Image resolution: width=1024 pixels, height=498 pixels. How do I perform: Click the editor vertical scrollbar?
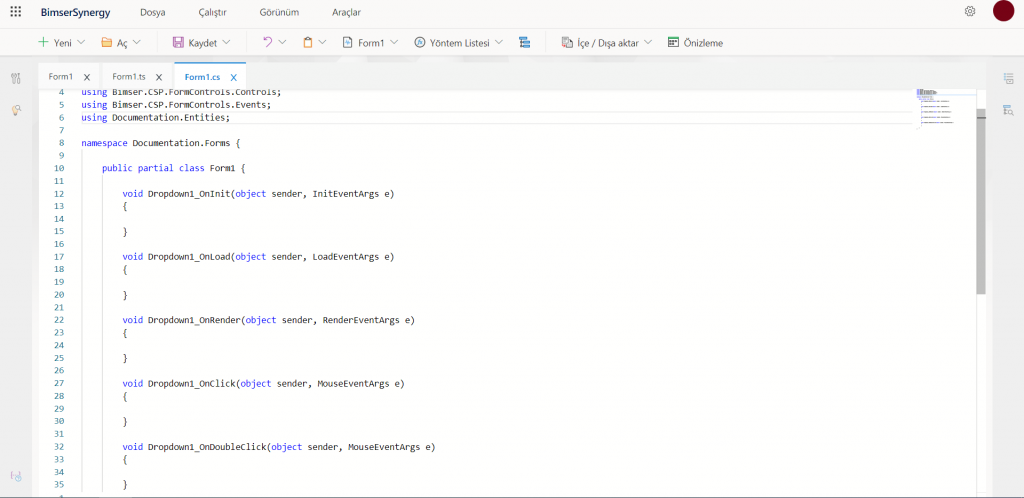[981, 200]
